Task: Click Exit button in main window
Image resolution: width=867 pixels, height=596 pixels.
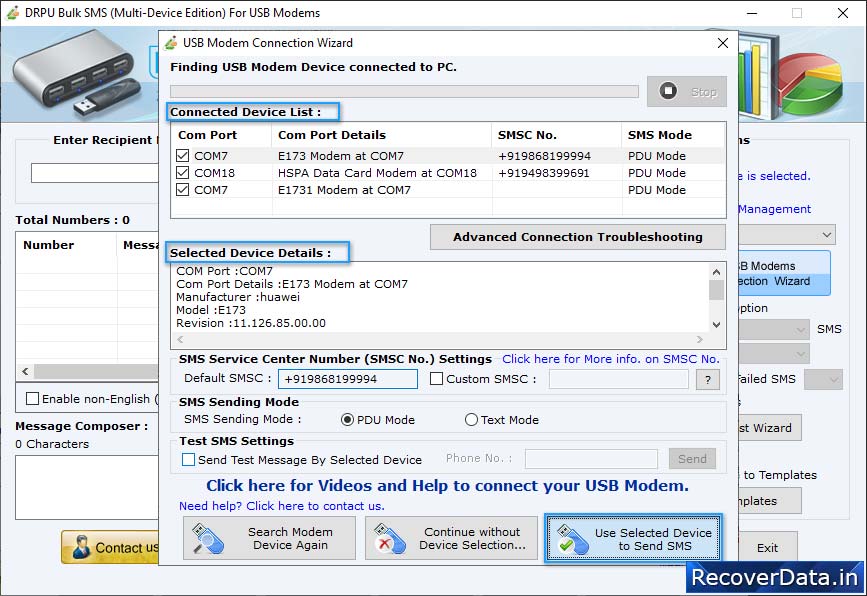Action: 767,547
